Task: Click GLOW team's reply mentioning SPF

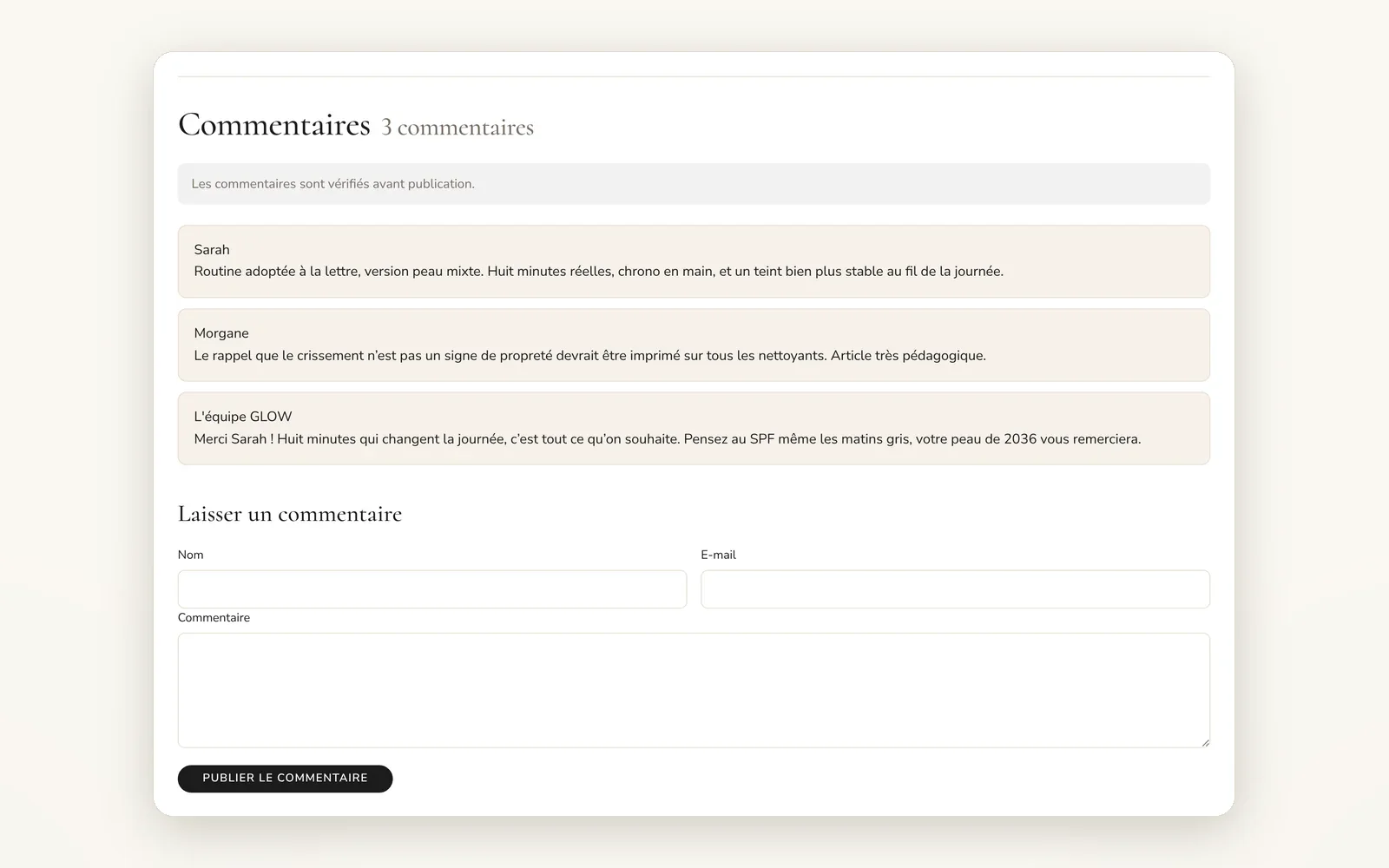Action: pos(668,439)
